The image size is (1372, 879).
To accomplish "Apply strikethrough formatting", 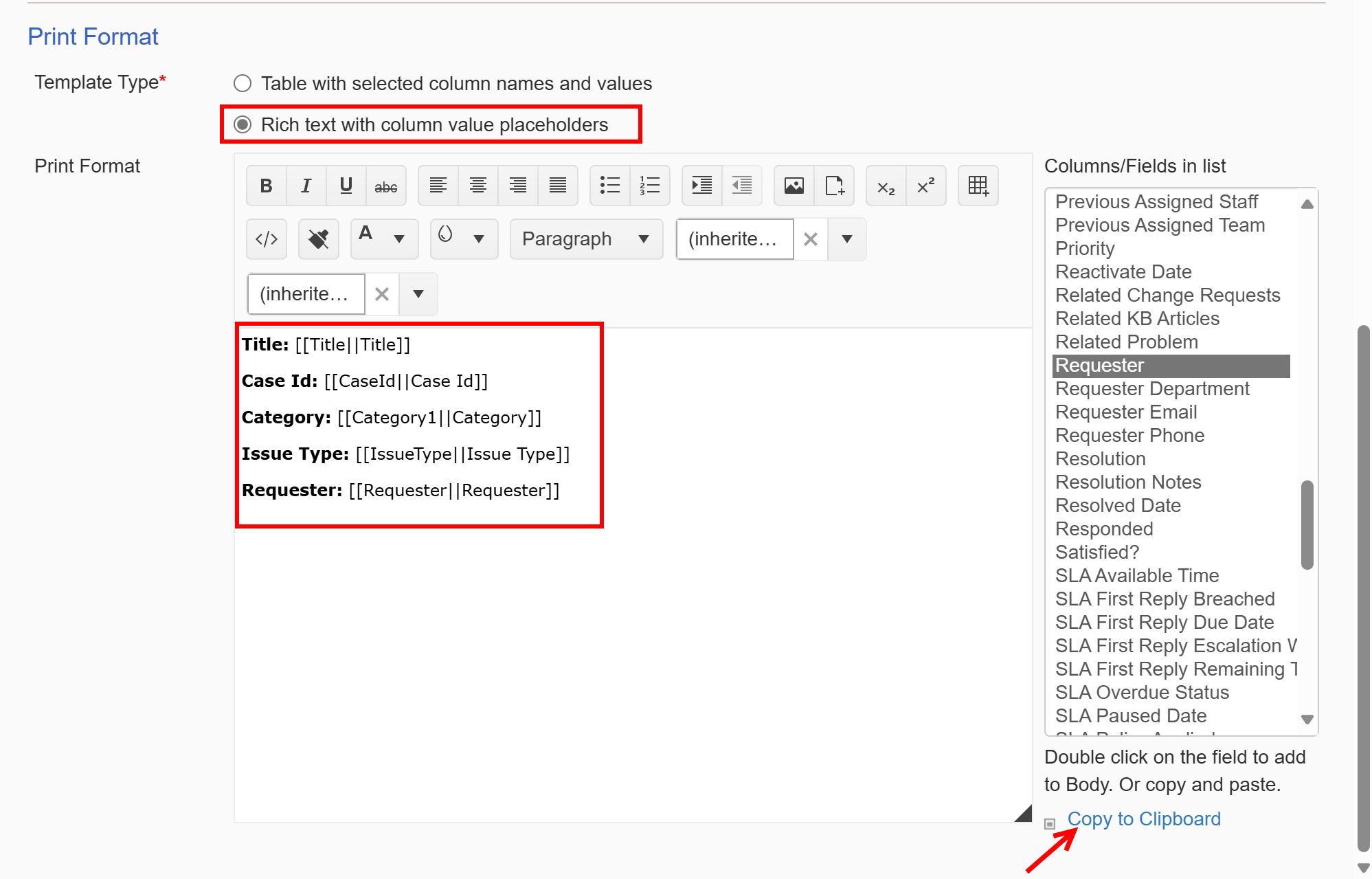I will [386, 186].
